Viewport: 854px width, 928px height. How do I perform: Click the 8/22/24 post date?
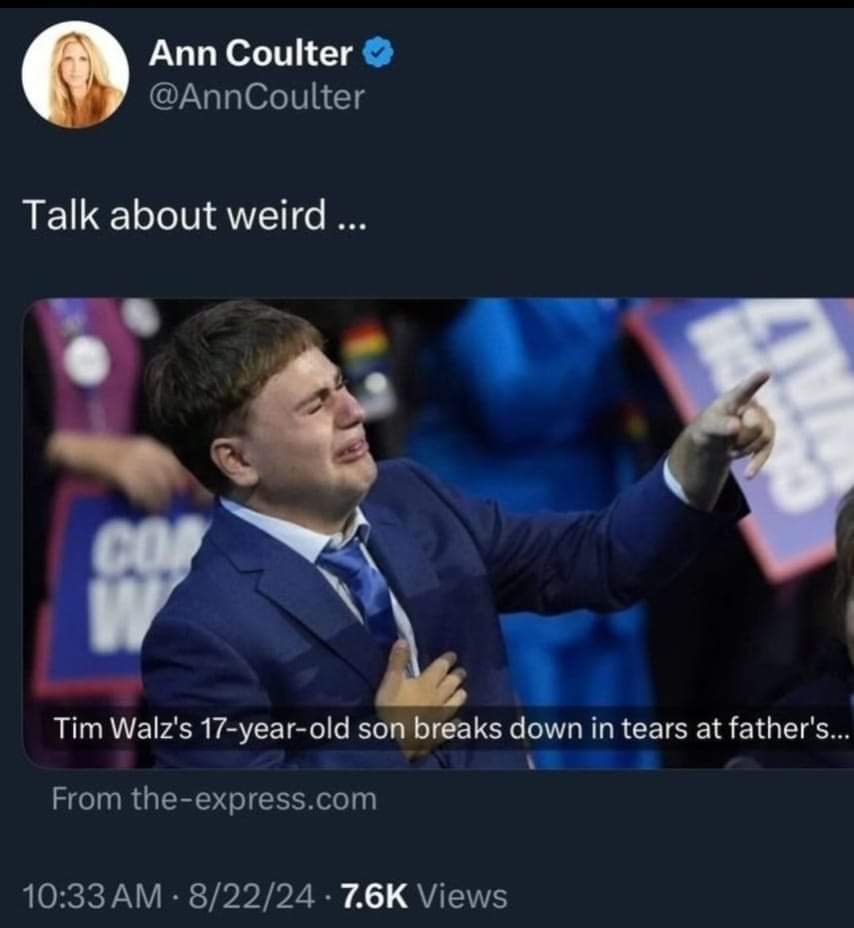click(252, 895)
